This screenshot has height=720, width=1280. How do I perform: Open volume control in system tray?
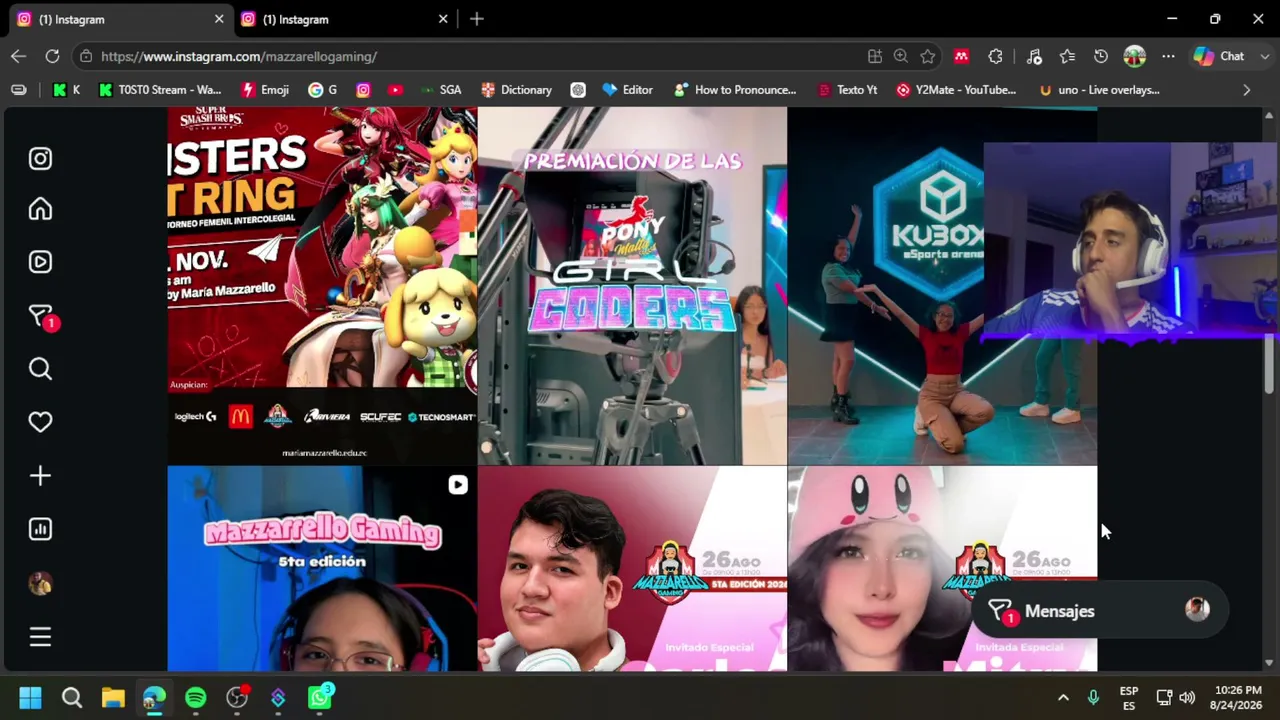(1187, 698)
